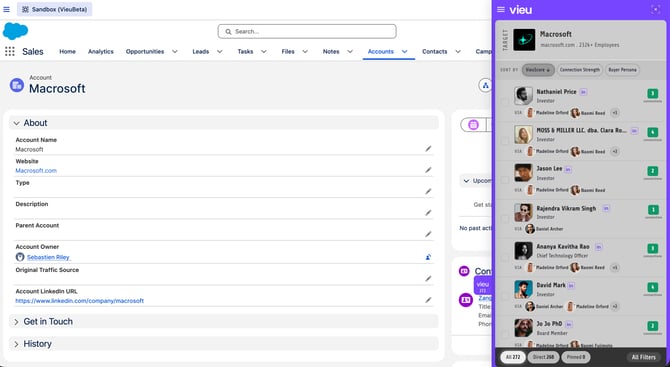Click the Salesforce search field
670x367 pixels.
click(x=307, y=31)
